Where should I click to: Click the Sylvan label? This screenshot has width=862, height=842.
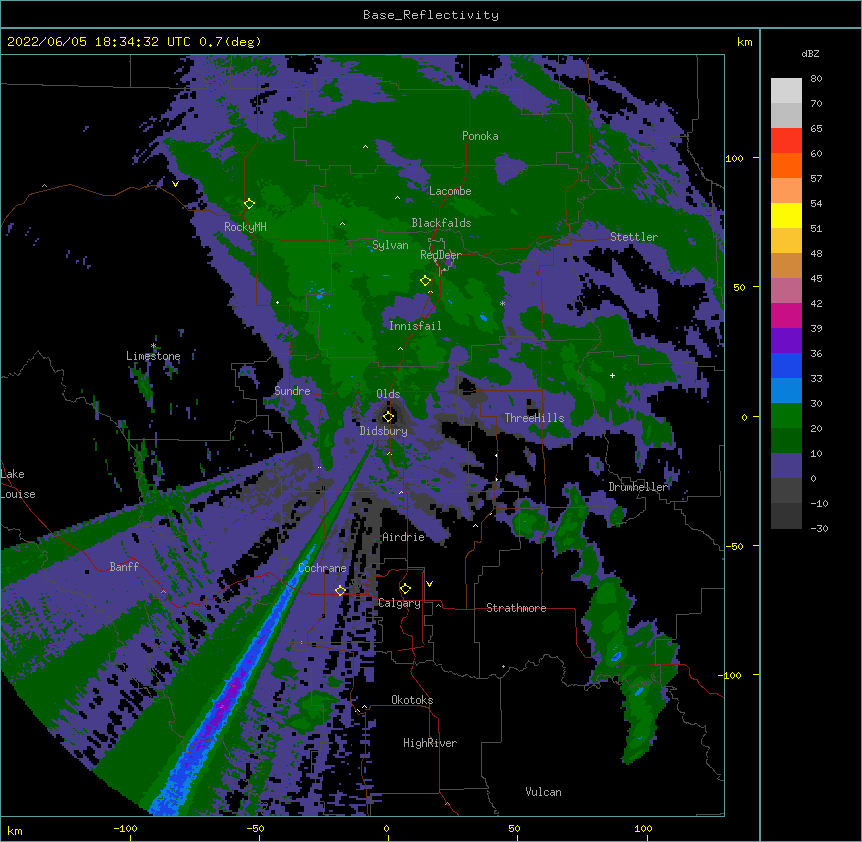[390, 245]
